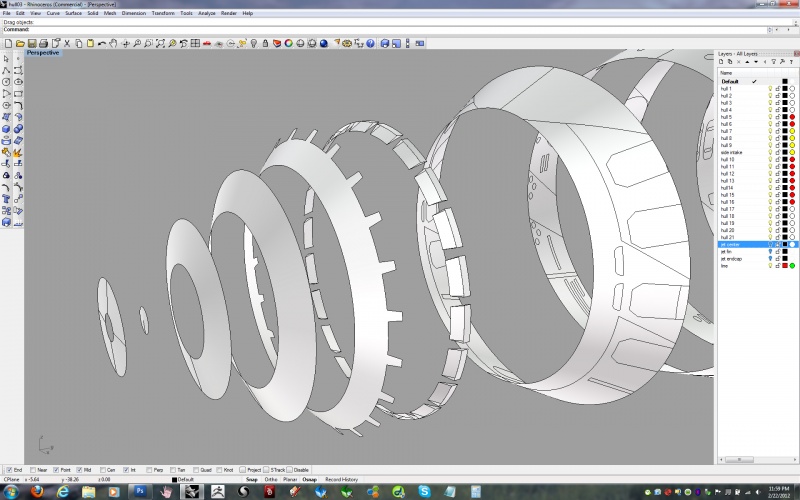The width and height of the screenshot is (800, 500).
Task: Select the Pan hand tool
Action: click(113, 43)
